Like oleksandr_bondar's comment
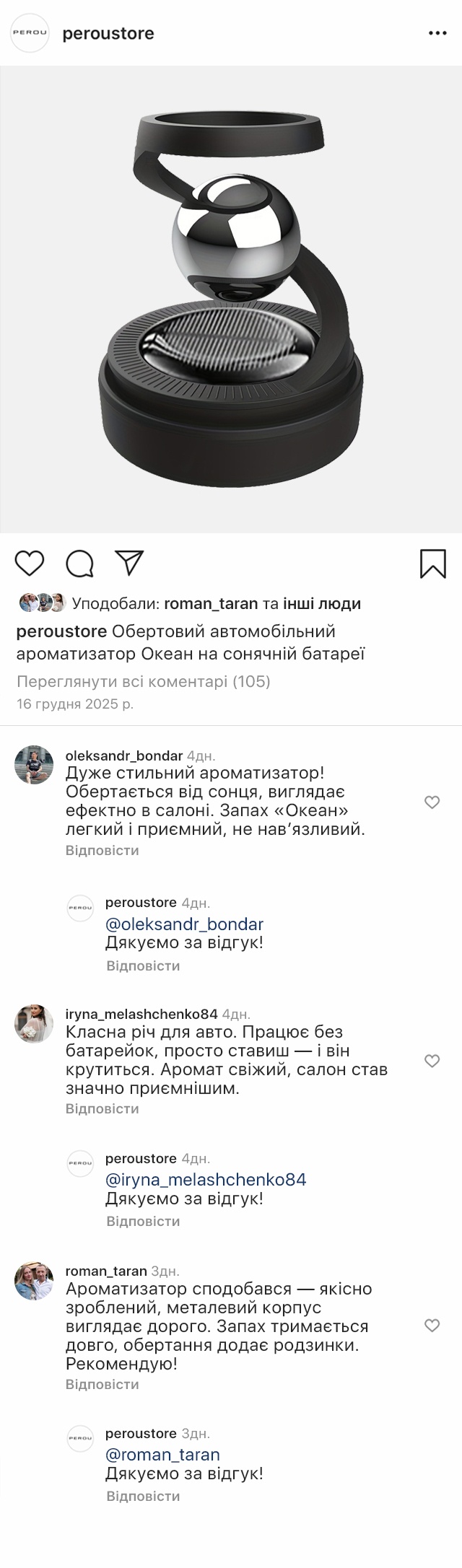The image size is (462, 1568). click(x=432, y=802)
